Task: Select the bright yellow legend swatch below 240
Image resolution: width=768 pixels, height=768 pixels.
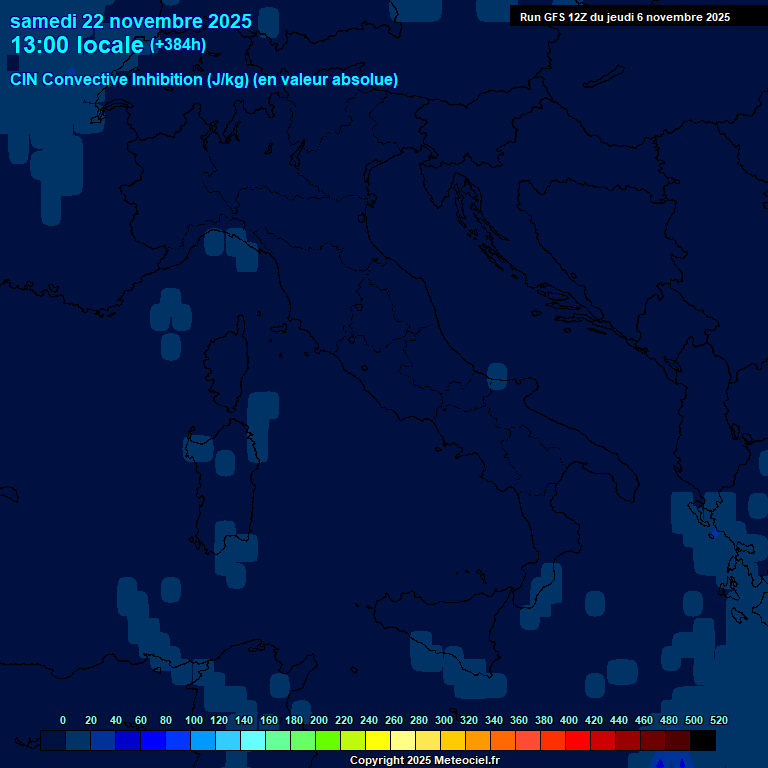Action: coord(378,741)
